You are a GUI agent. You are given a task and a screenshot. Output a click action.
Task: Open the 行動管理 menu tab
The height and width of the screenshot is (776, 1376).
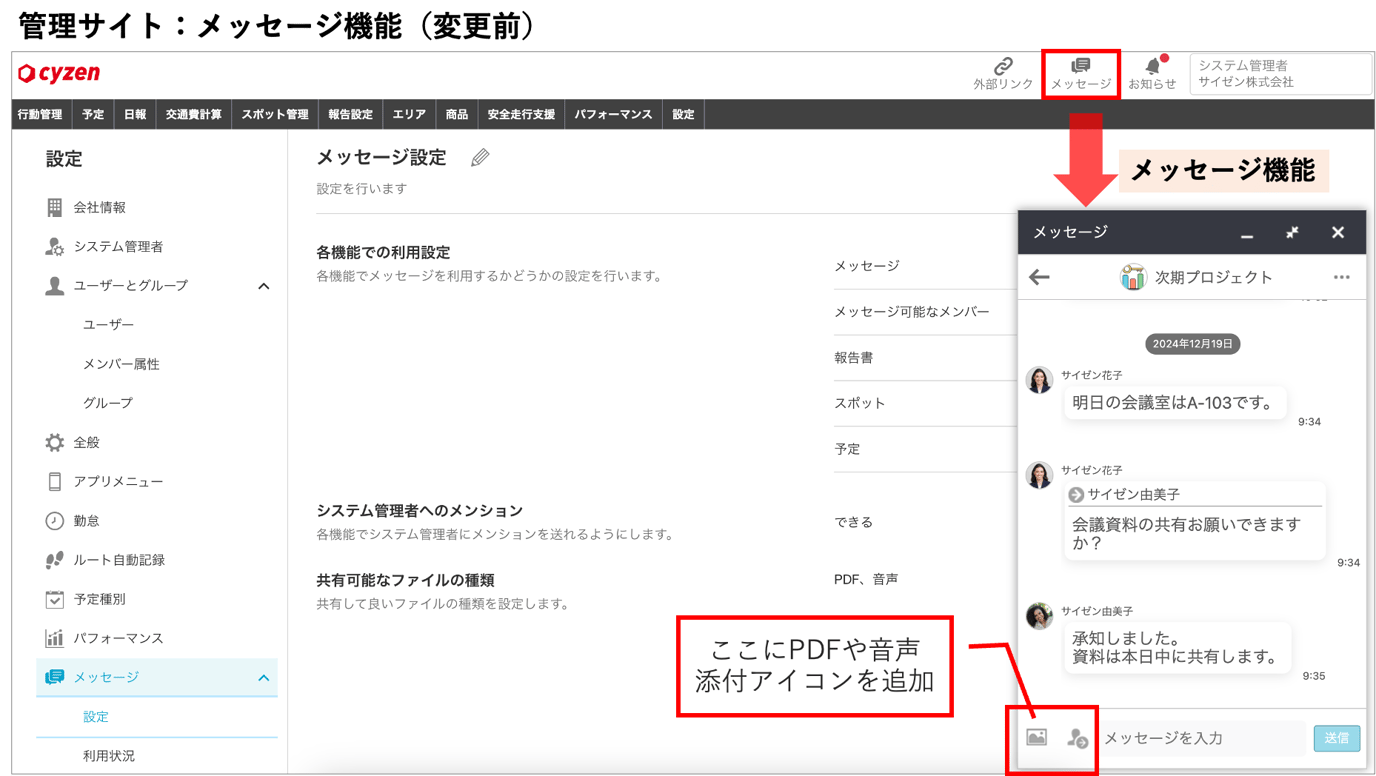40,115
